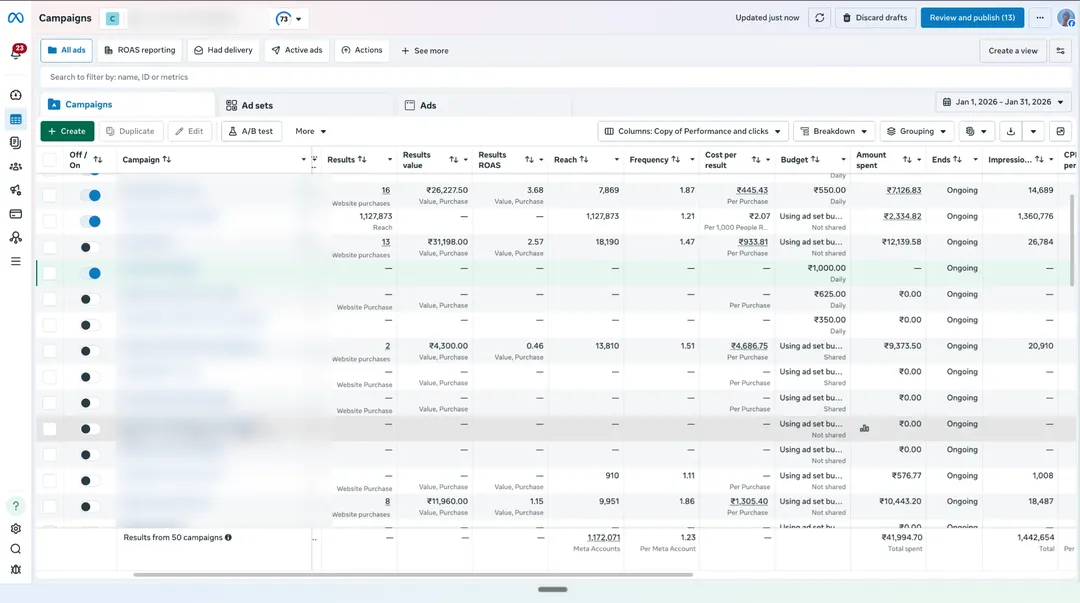Sort by Reach column arrows
Image resolution: width=1080 pixels, height=603 pixels.
584,159
